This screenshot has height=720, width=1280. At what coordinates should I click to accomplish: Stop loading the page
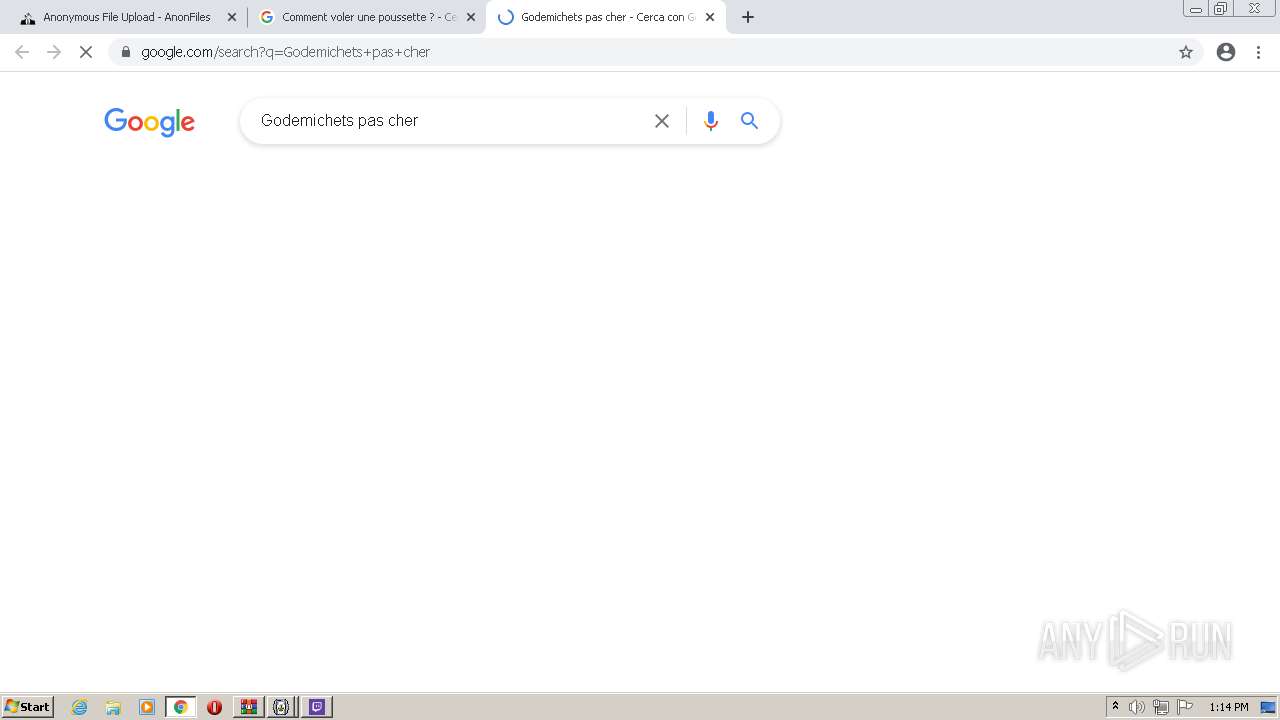[x=86, y=52]
